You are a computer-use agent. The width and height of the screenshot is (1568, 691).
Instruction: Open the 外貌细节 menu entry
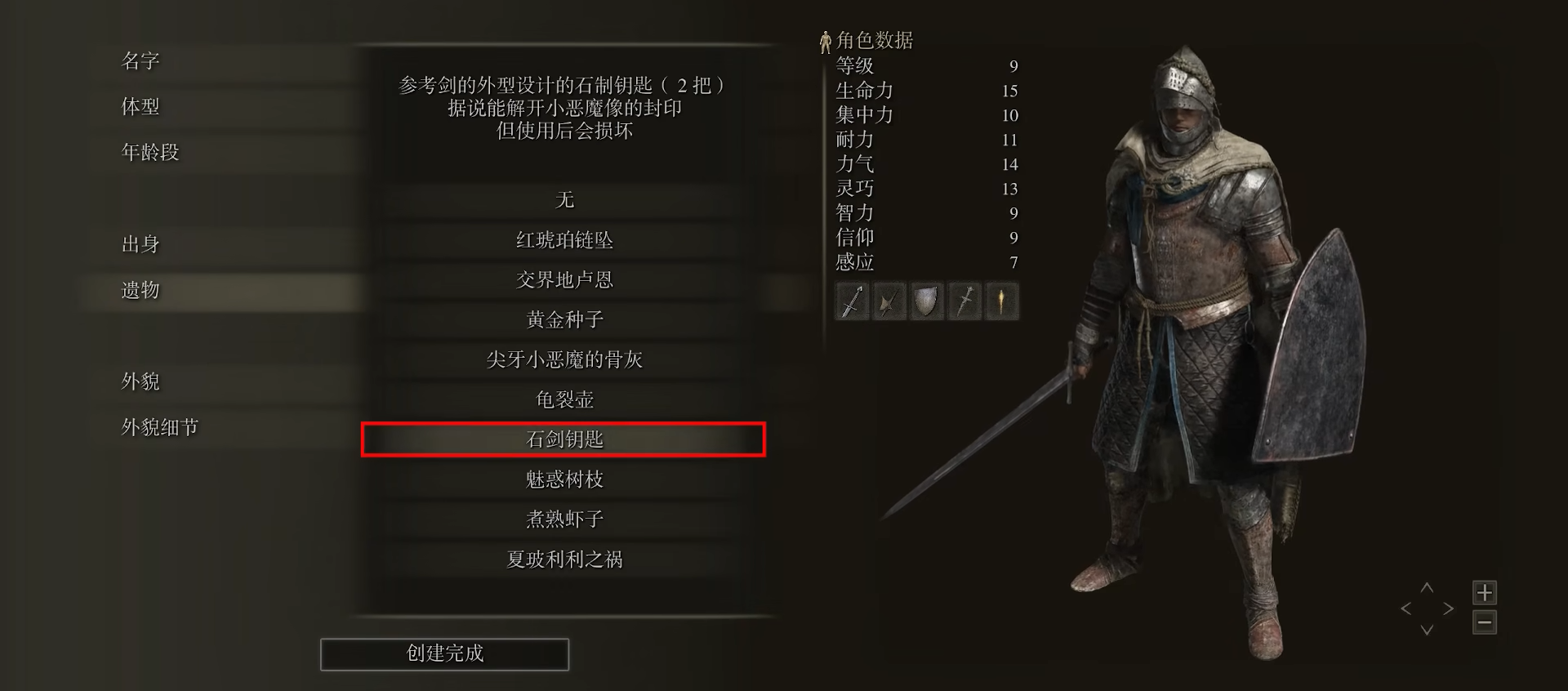tap(160, 427)
